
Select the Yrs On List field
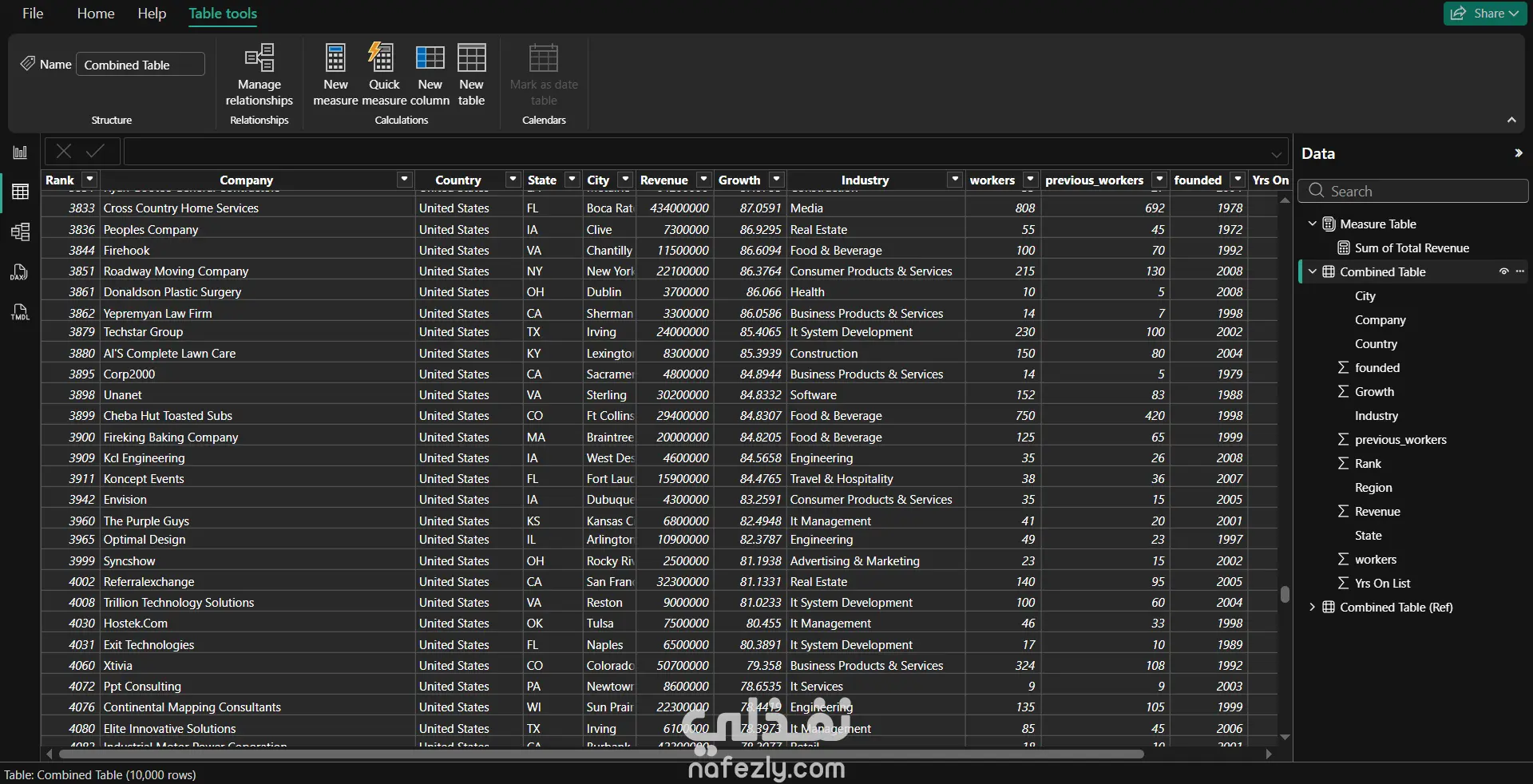(x=1382, y=583)
